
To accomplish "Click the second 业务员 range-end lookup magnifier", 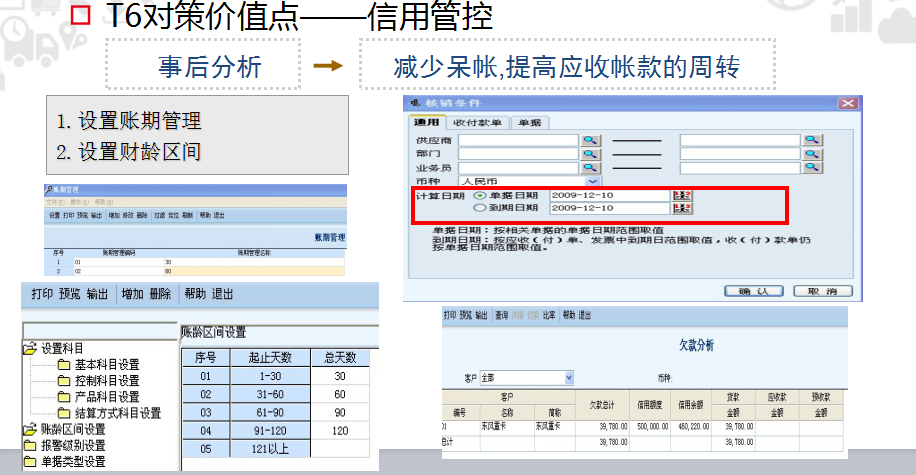I will (x=811, y=168).
